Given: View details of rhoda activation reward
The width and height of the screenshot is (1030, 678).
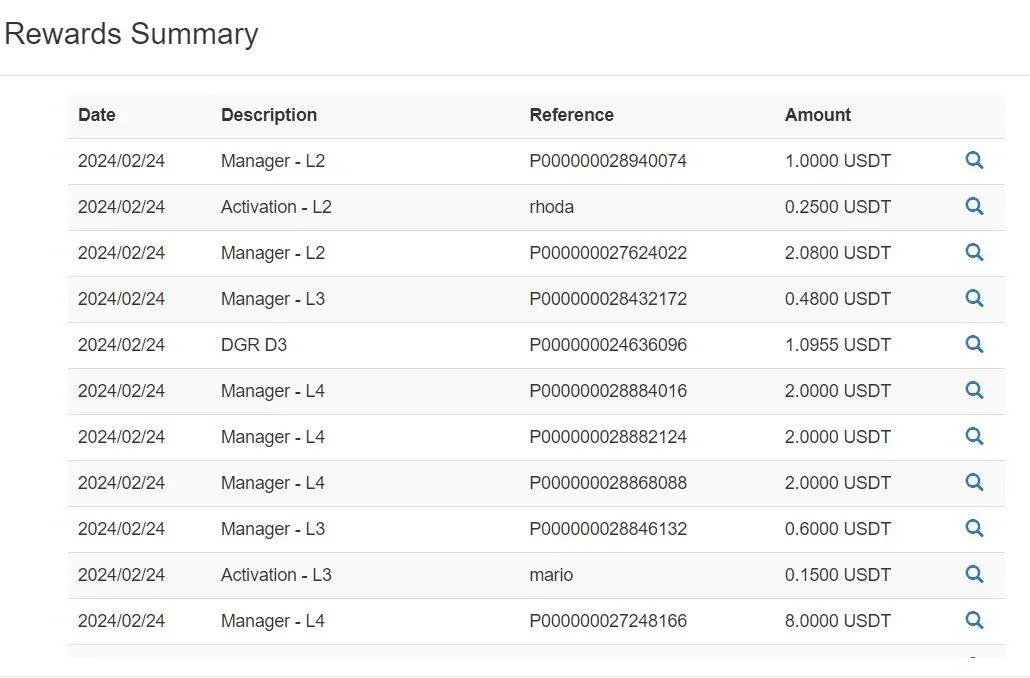Looking at the screenshot, I should tap(974, 206).
